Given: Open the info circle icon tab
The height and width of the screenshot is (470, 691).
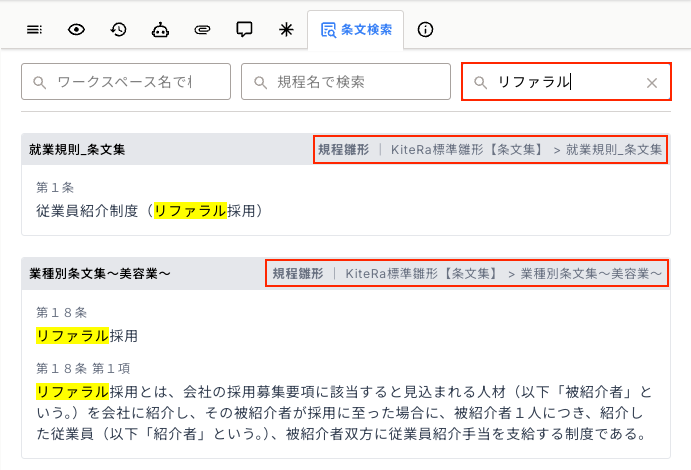Looking at the screenshot, I should 425,30.
